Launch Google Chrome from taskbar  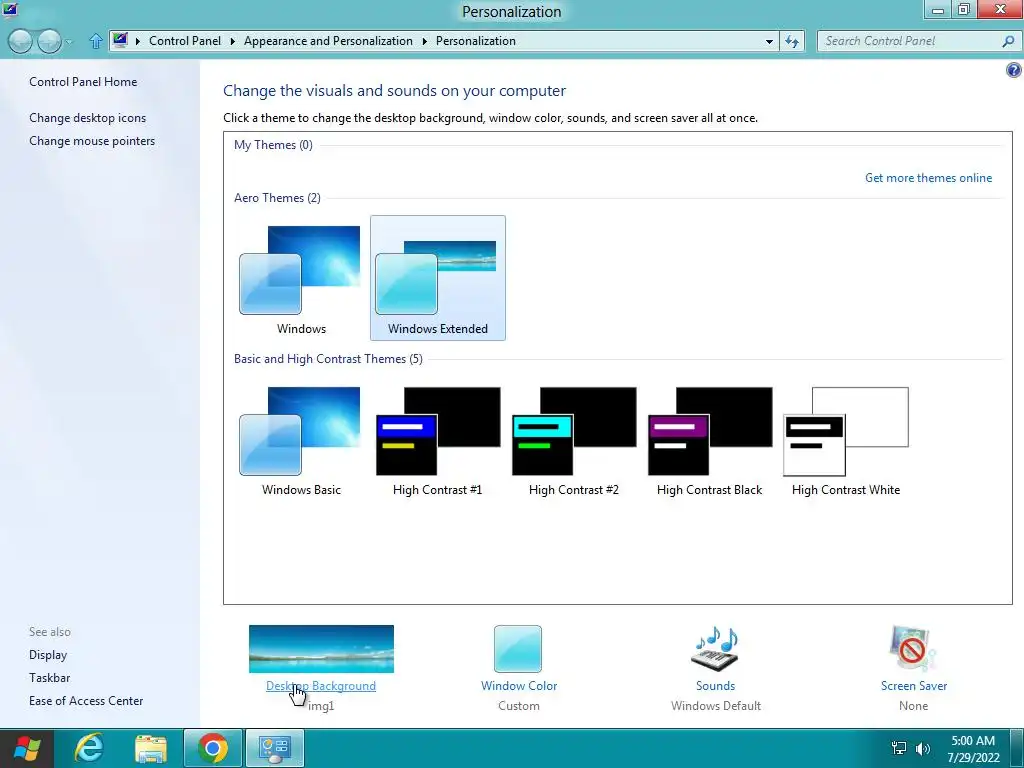[213, 748]
